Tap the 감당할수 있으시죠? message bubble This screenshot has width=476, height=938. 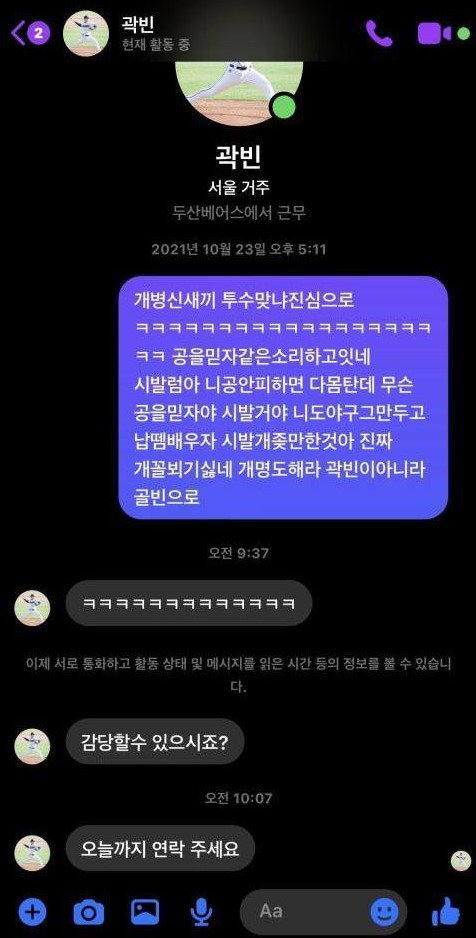[155, 741]
